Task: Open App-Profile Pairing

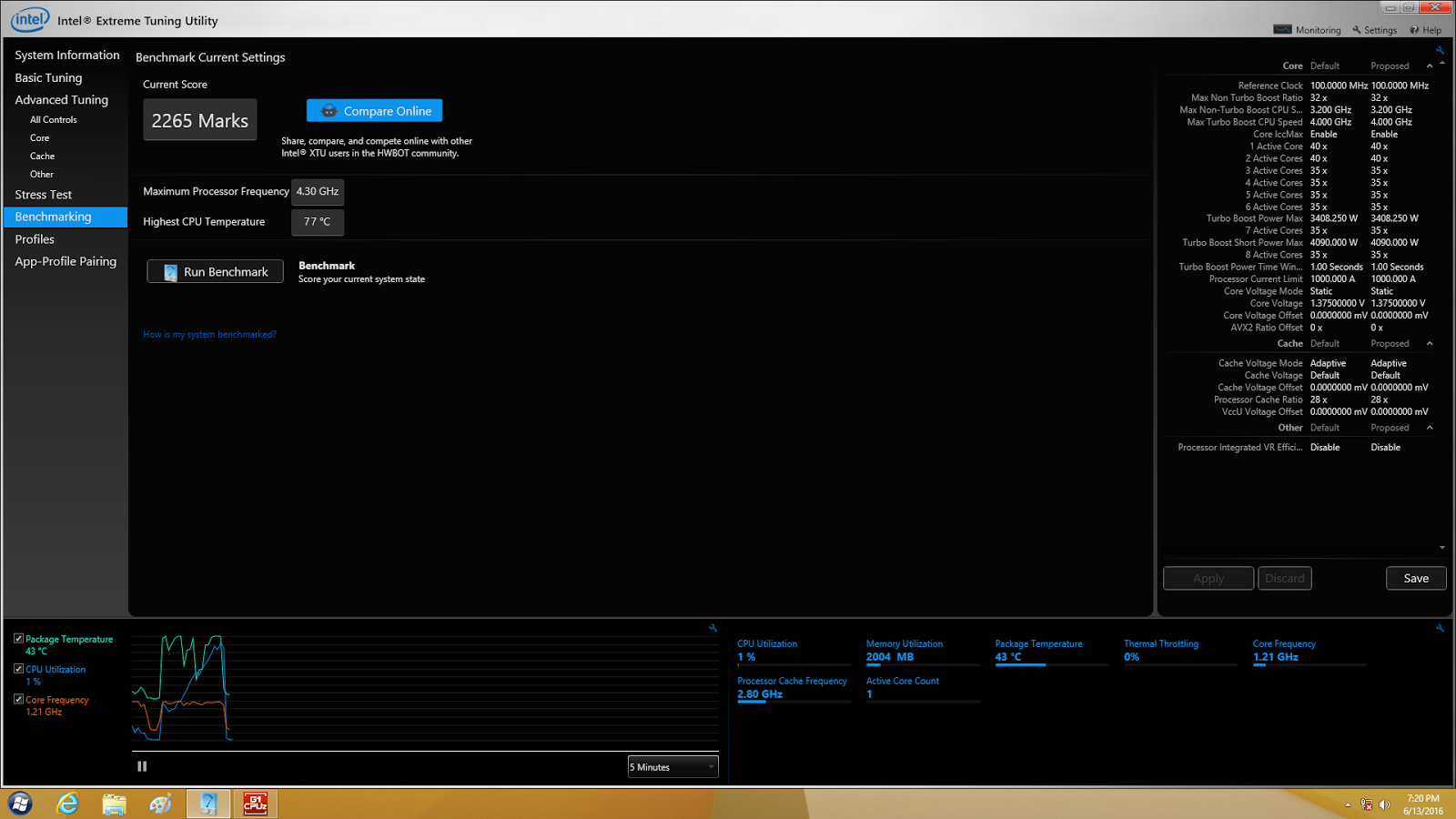Action: 66,261
